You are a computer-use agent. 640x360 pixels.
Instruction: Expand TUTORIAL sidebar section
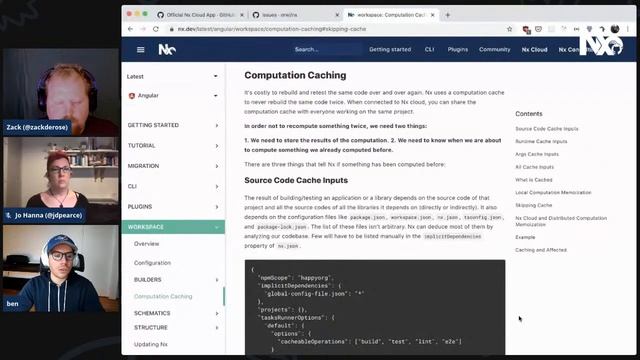coord(173,146)
